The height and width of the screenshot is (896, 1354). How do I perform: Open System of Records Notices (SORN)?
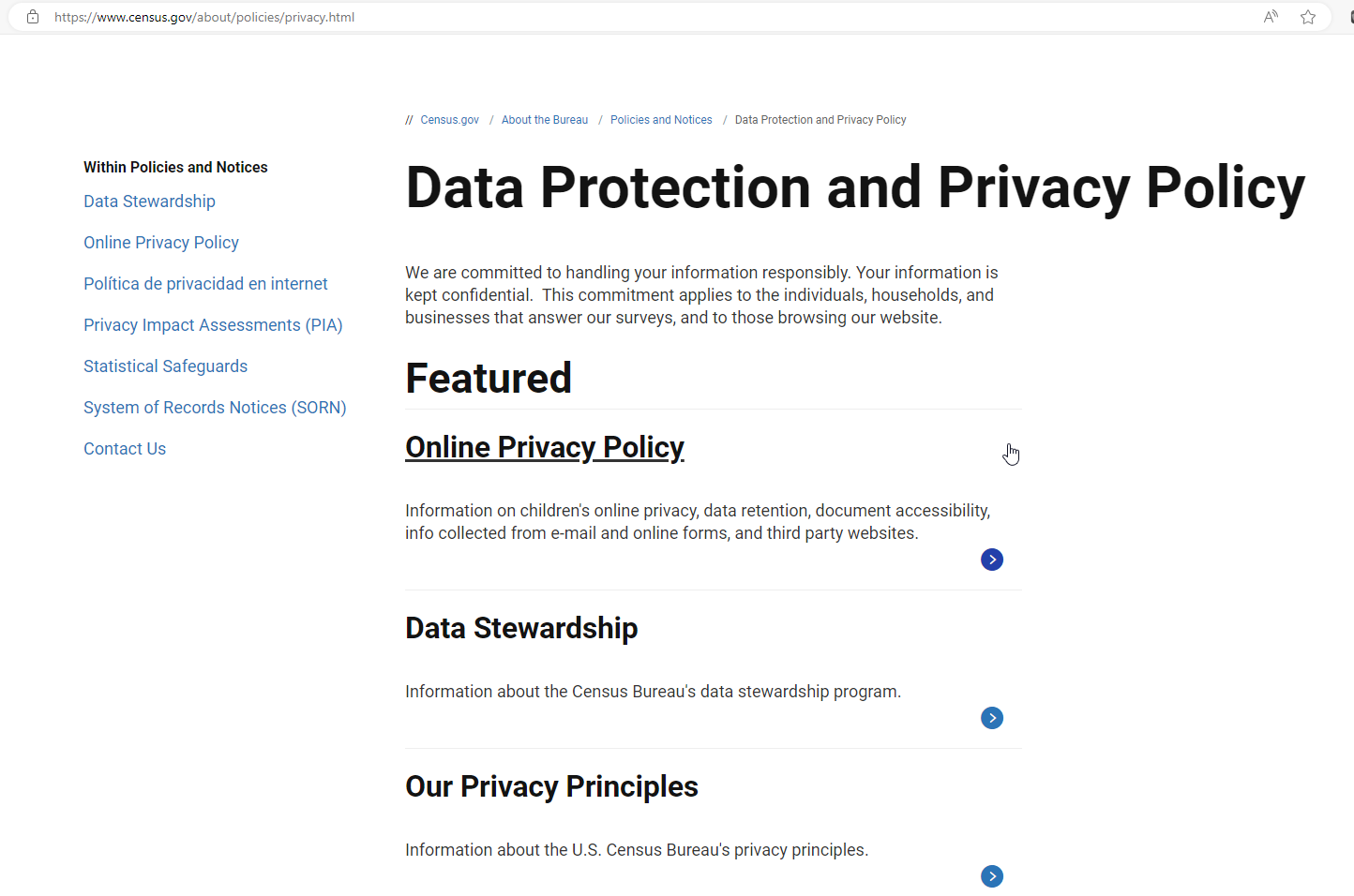[x=215, y=408]
